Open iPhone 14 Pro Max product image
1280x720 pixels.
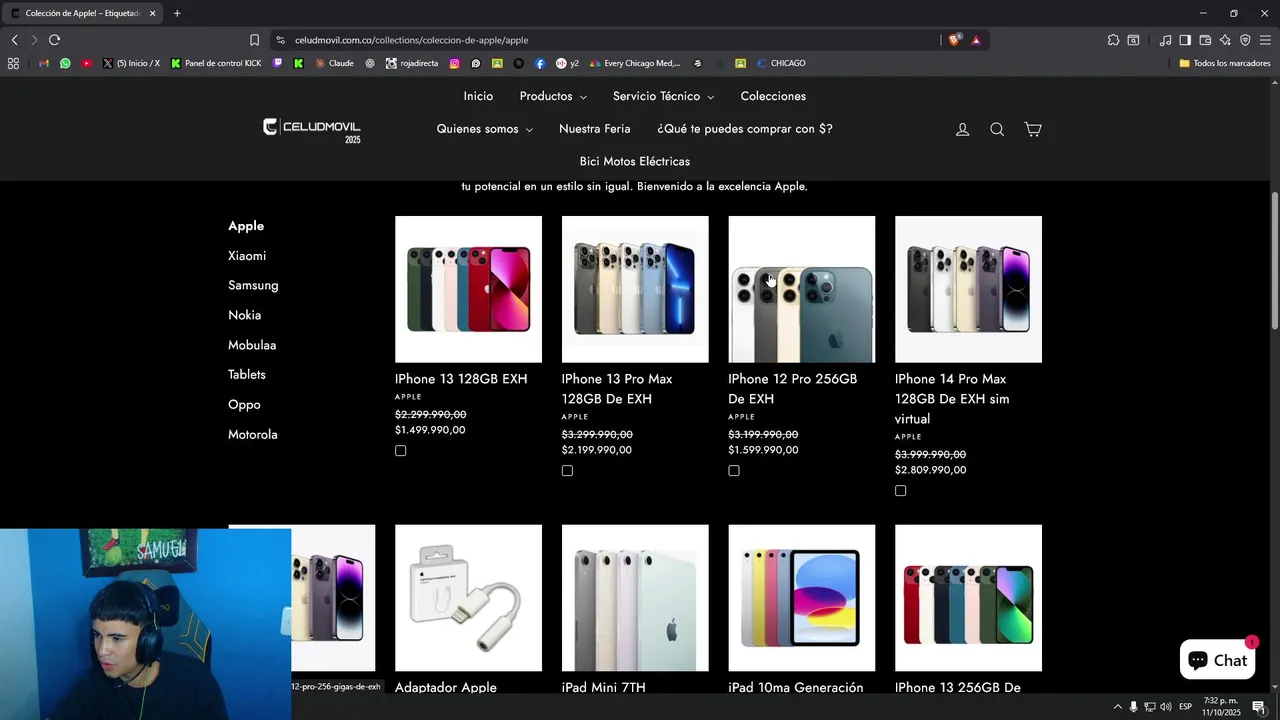(968, 289)
